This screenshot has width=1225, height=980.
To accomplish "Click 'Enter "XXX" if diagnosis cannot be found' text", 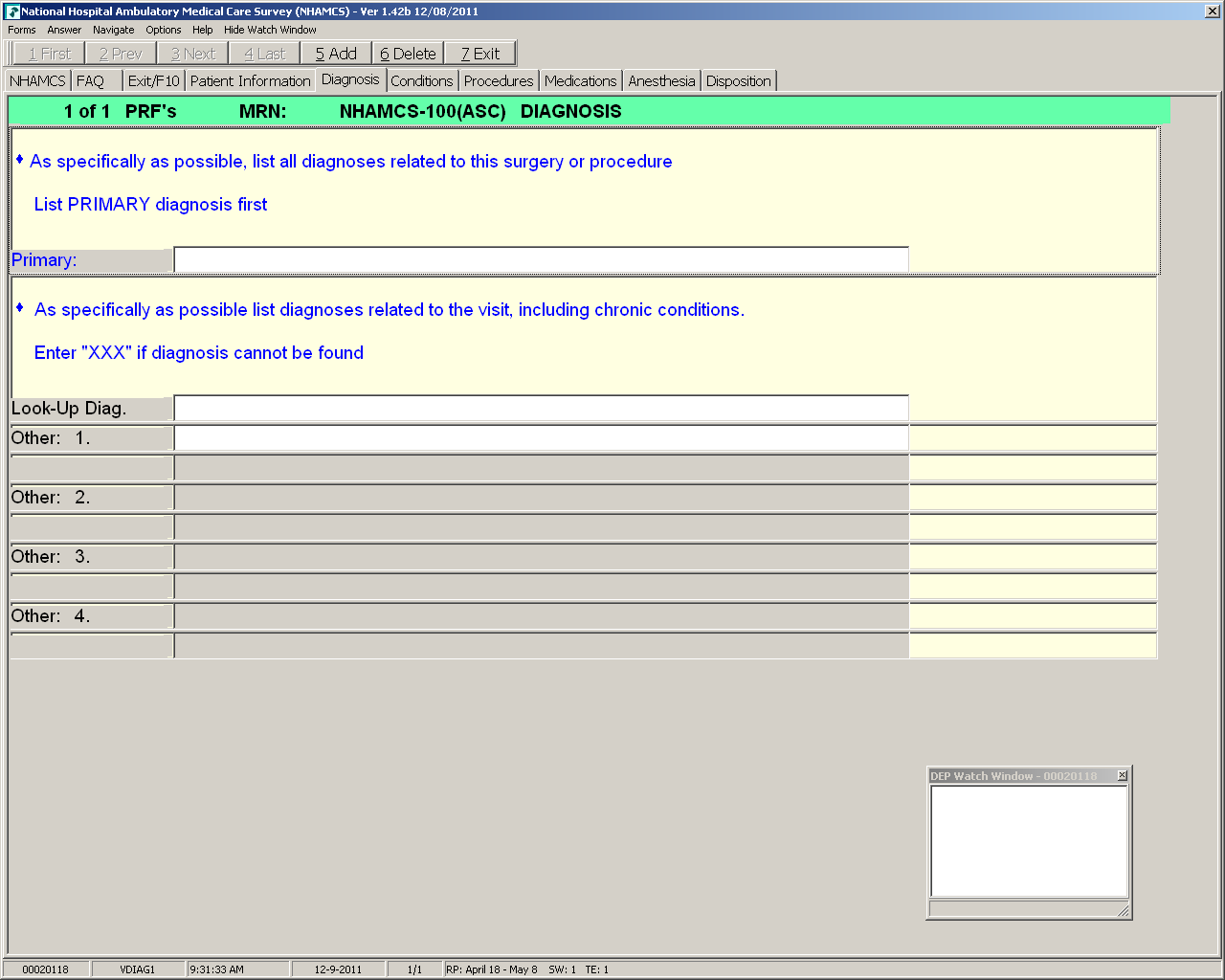I will pyautogui.click(x=199, y=353).
